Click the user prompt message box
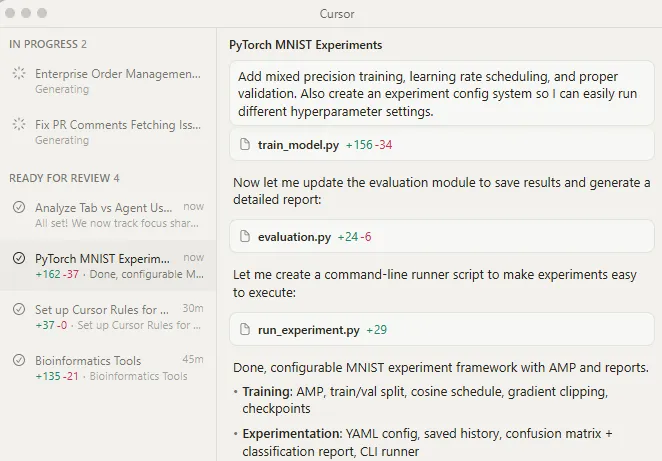This screenshot has height=461, width=662. (441, 94)
